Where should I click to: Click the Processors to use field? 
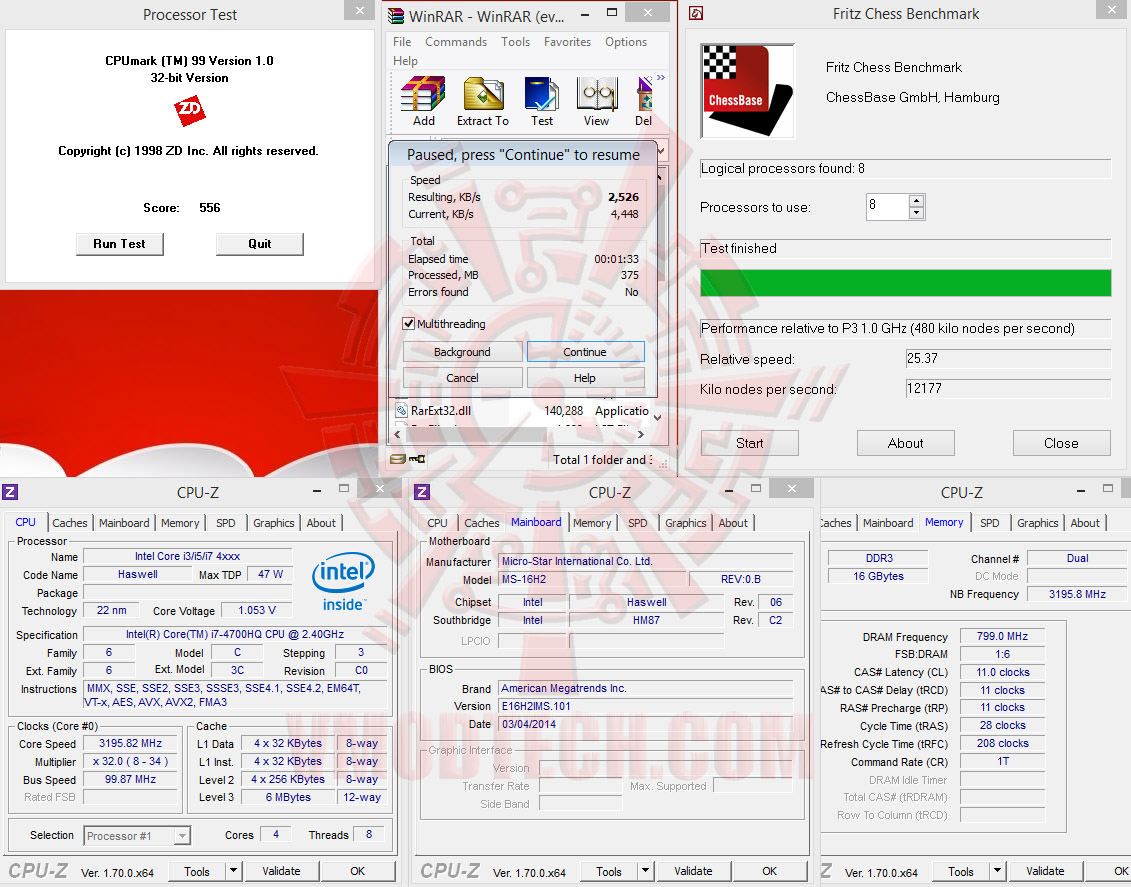tap(887, 206)
